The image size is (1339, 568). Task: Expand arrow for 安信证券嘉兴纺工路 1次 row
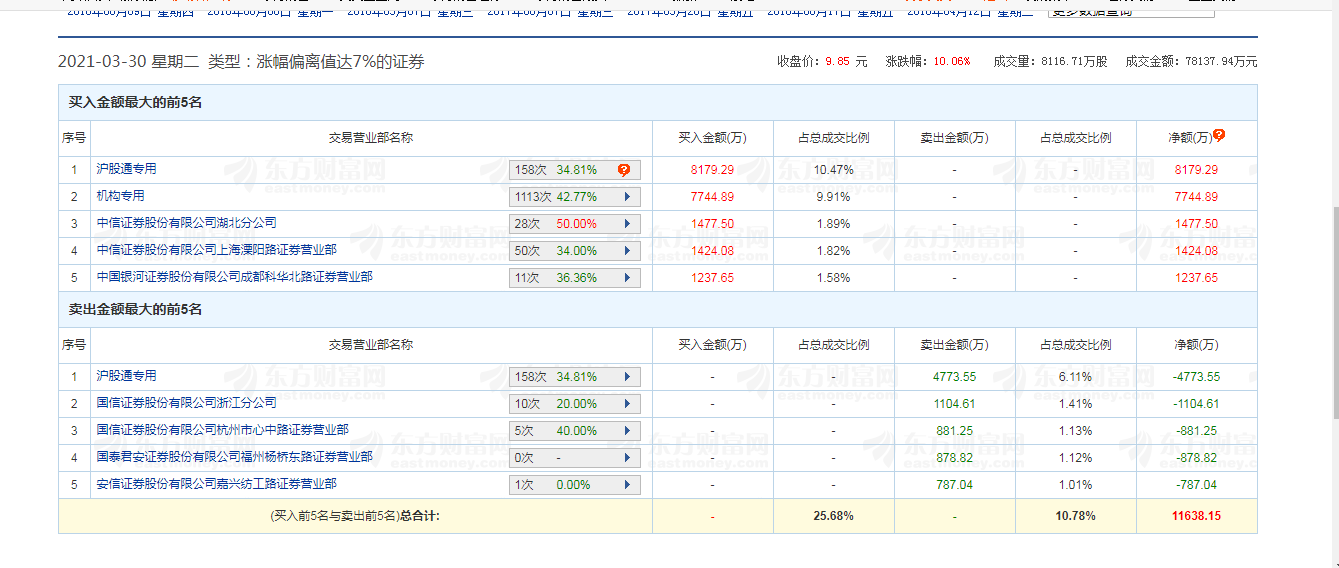point(627,485)
